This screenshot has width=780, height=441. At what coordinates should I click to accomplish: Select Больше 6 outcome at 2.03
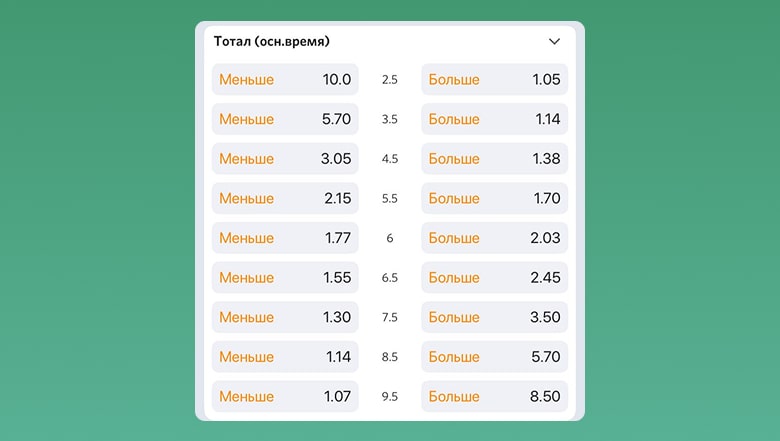(x=494, y=238)
